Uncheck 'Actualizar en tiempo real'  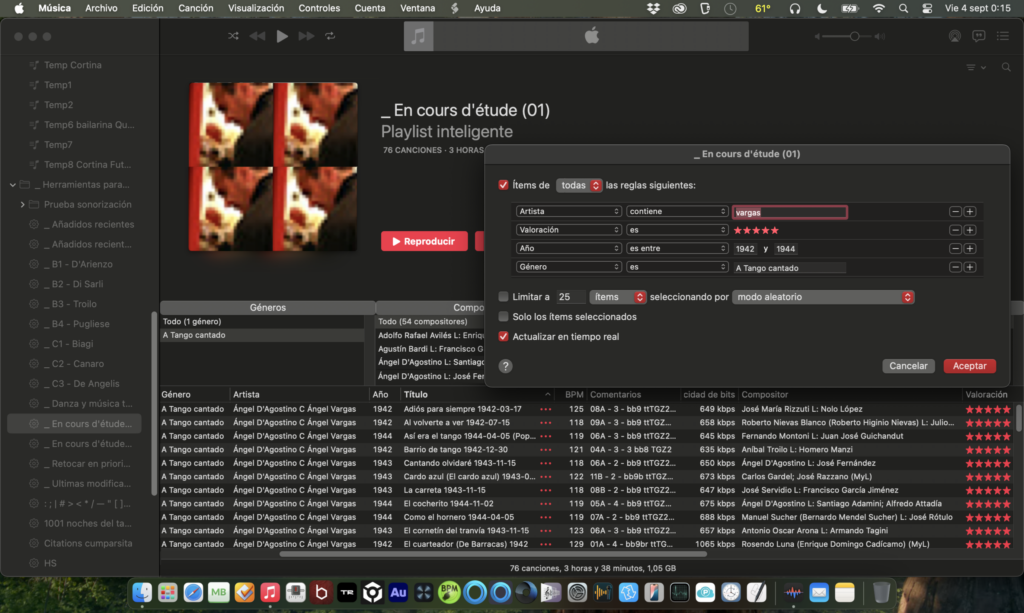[503, 336]
